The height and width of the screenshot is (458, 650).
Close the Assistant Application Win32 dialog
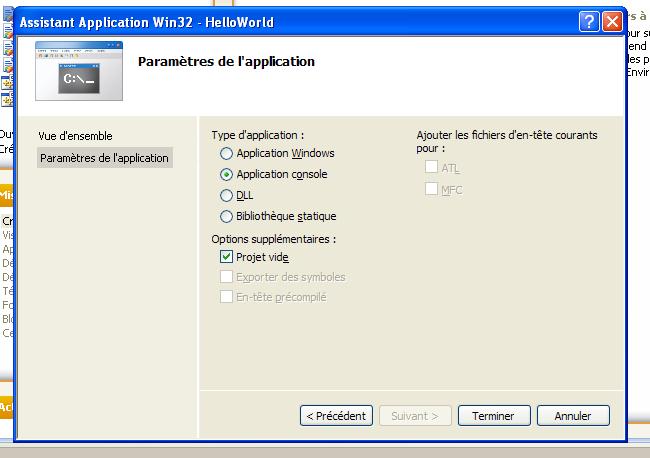point(612,22)
